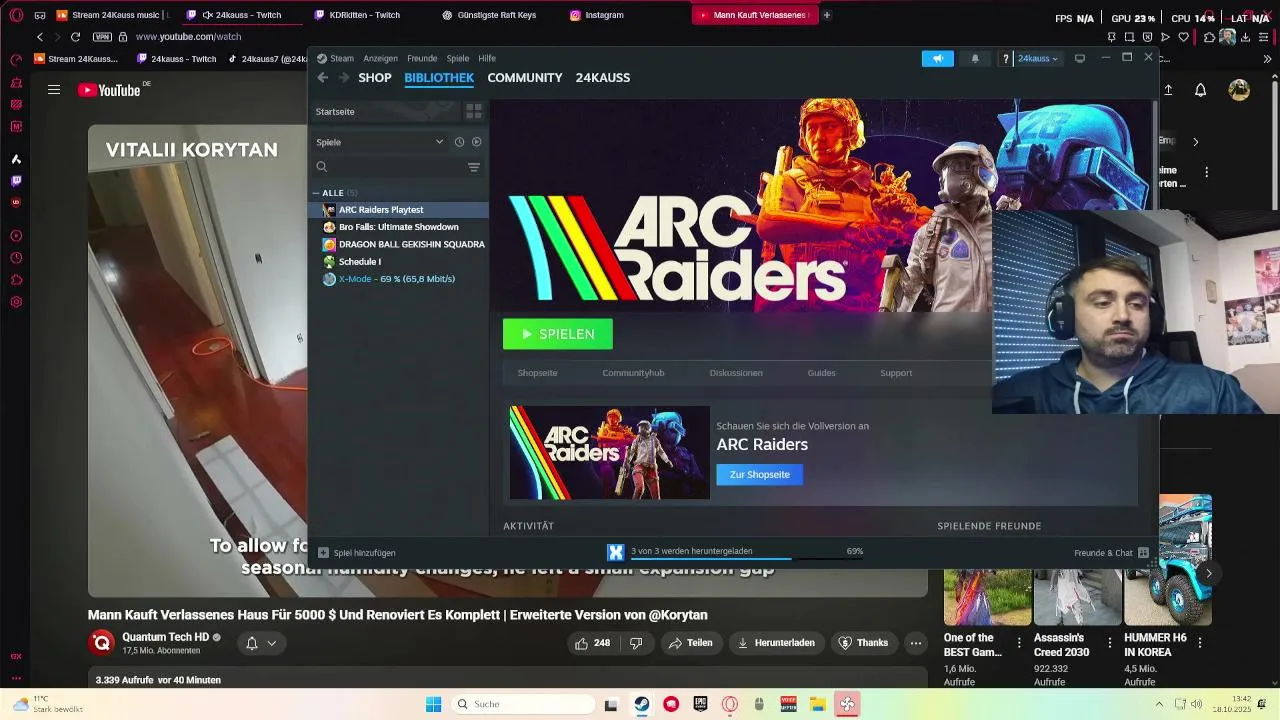This screenshot has height=720, width=1280.
Task: Expand the 24kauss account dropdown
Action: coord(1038,58)
